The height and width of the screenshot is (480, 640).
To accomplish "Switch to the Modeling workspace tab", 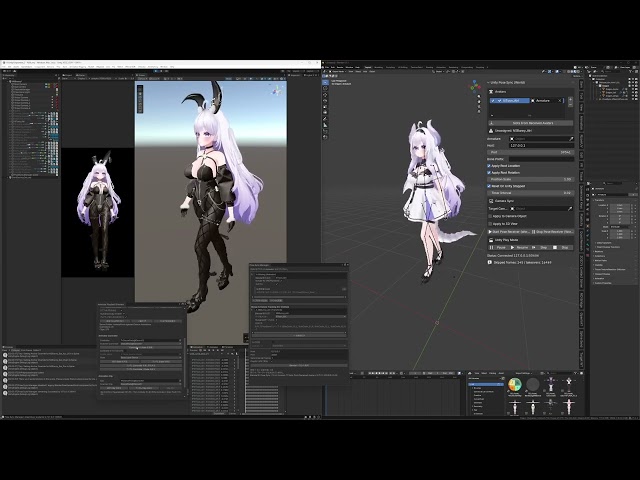I will [x=378, y=67].
